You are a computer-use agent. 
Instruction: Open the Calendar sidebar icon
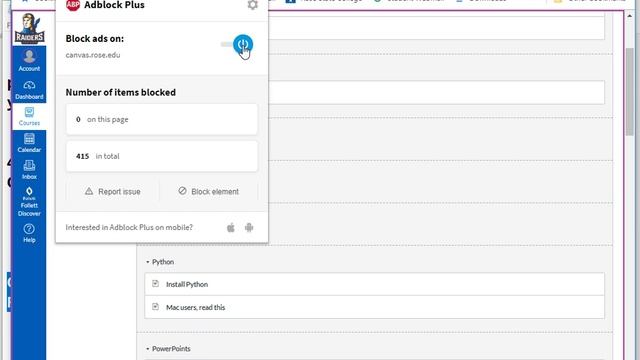point(29,143)
